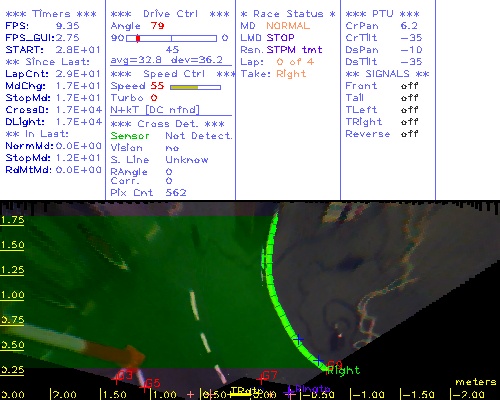Select the Drive Ctrl panel header

[x=170, y=14]
